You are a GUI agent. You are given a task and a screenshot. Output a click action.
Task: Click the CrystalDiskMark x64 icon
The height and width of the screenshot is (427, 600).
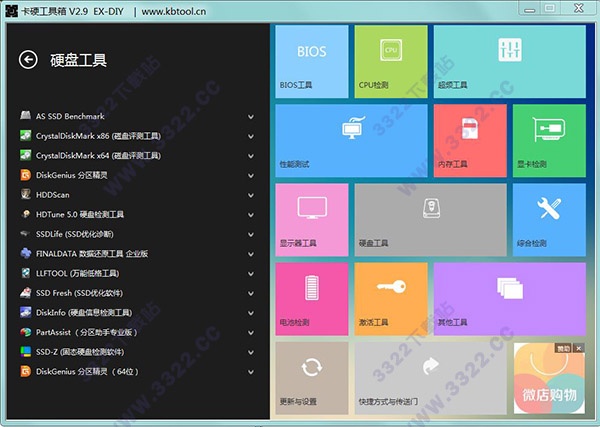(26, 155)
